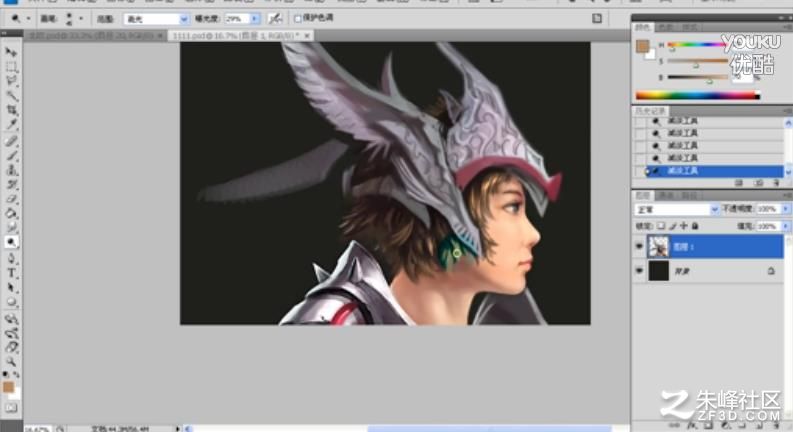Select the Crop tool

tap(11, 110)
